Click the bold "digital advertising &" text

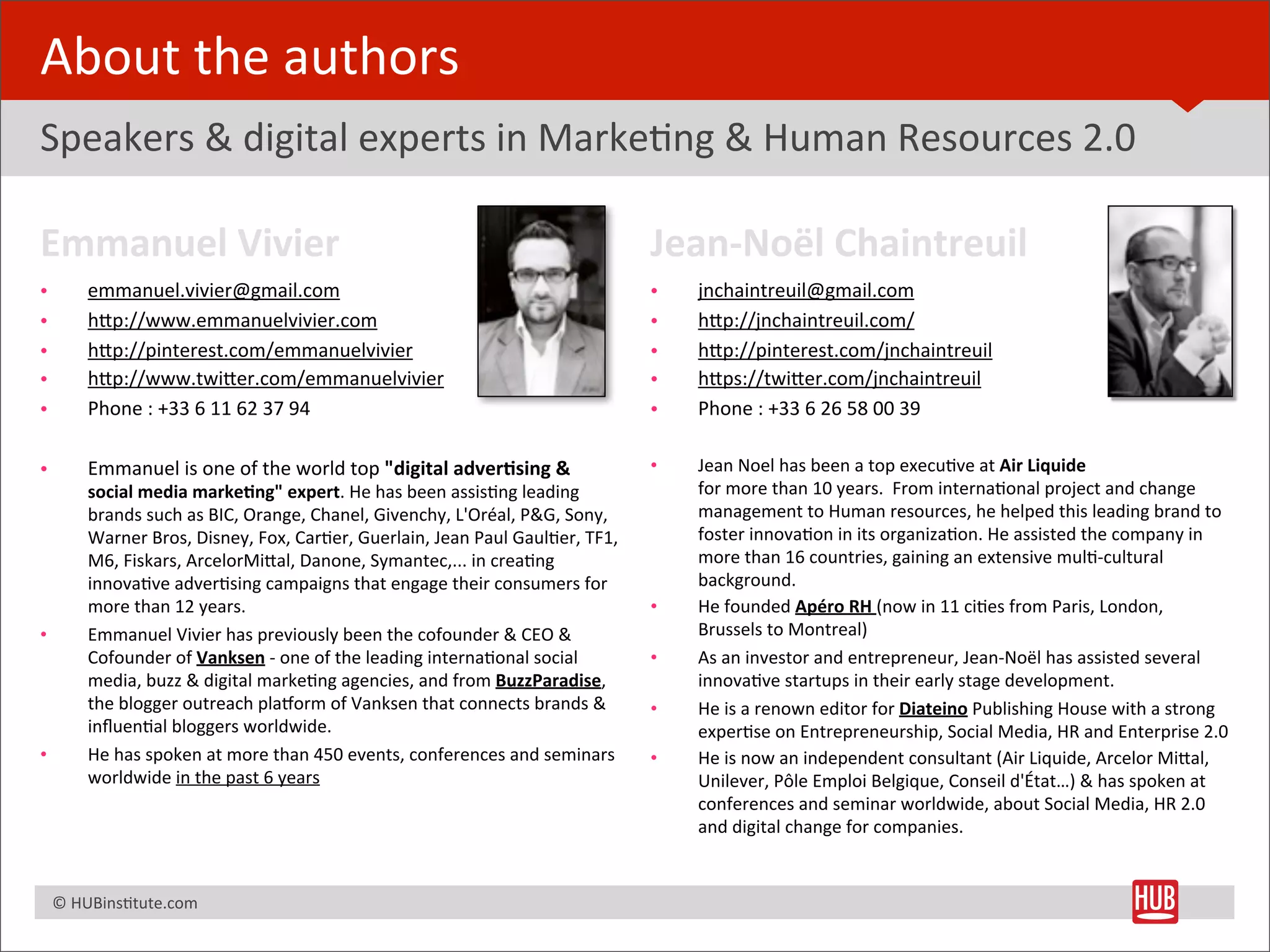coord(477,469)
